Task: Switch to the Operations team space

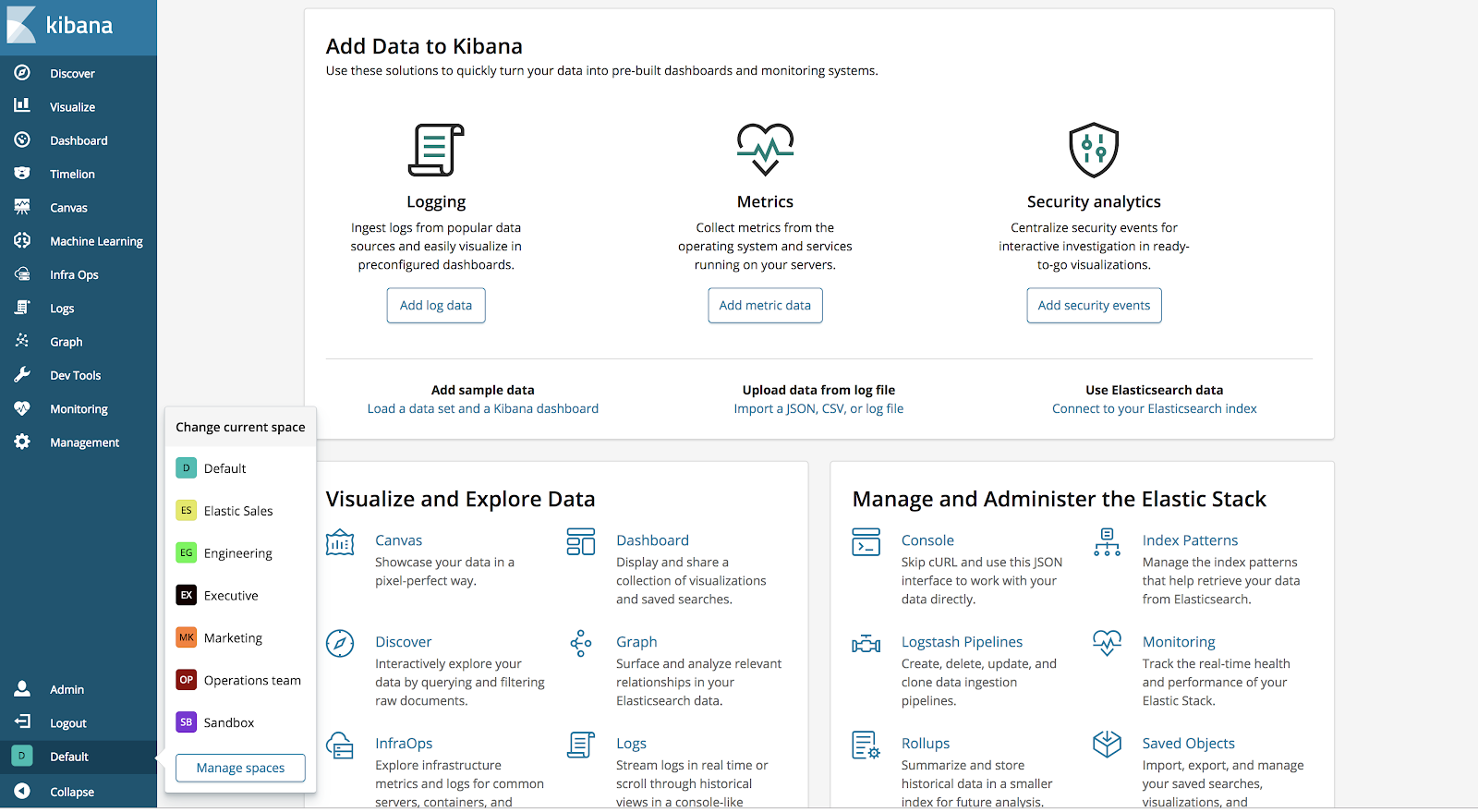Action: click(240, 681)
